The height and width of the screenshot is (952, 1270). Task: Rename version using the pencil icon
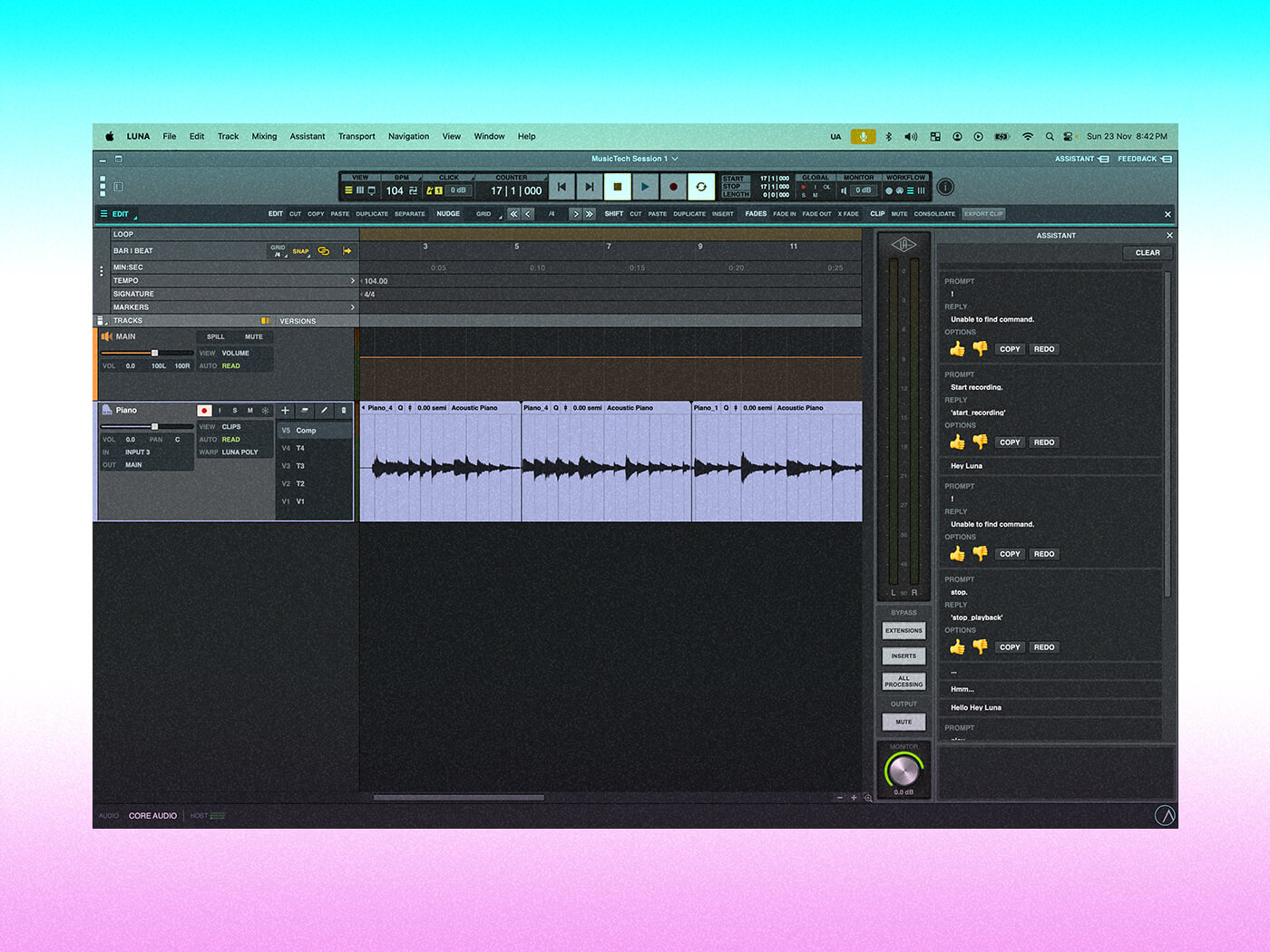[x=324, y=411]
